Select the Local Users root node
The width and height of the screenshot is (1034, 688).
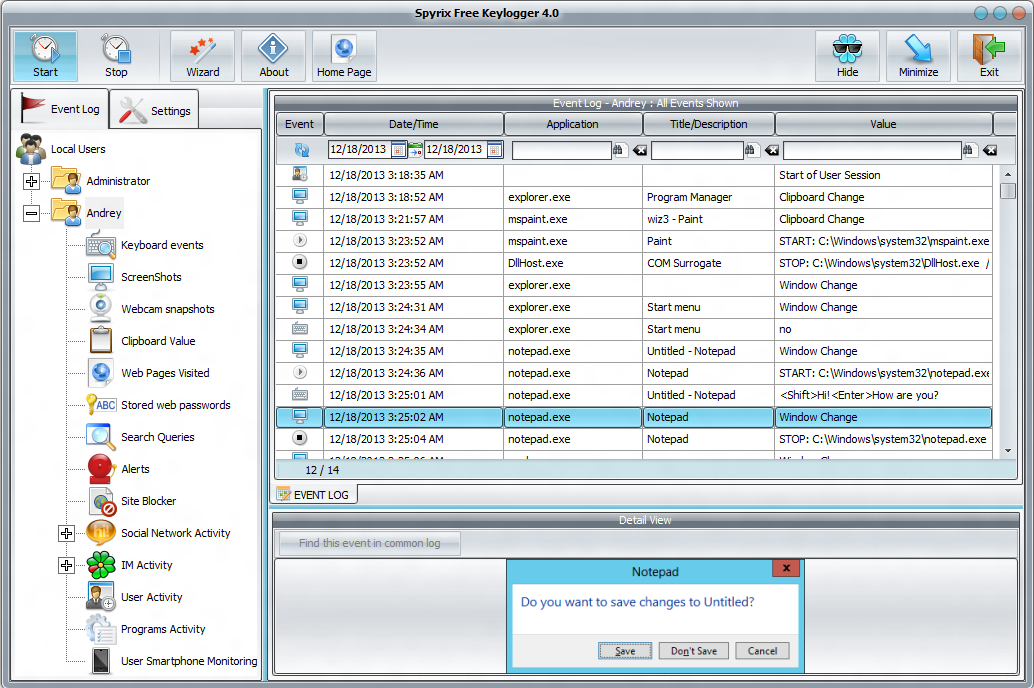78,149
